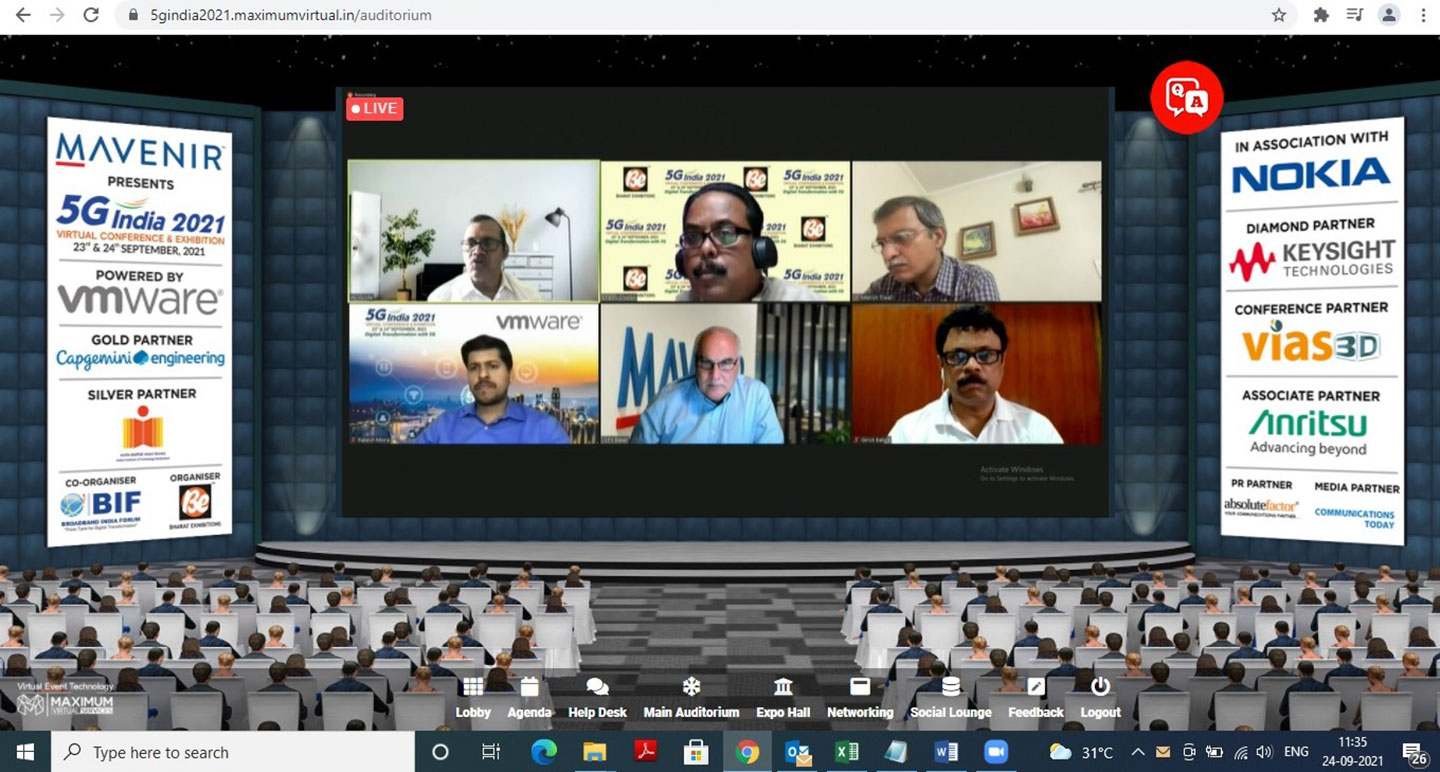Screen dimensions: 1440x772
Task: Open the 31°C weather widget
Action: pyautogui.click(x=1081, y=752)
